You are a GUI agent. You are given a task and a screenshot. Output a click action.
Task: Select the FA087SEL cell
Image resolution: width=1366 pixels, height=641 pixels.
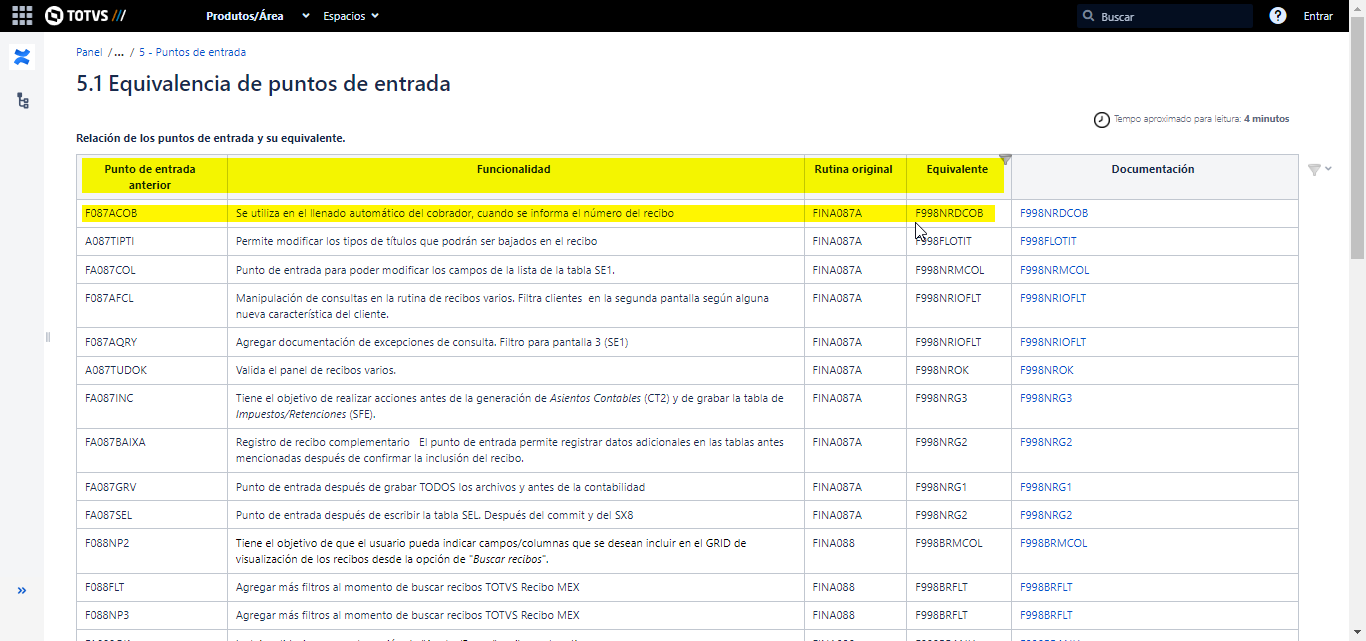click(x=152, y=515)
